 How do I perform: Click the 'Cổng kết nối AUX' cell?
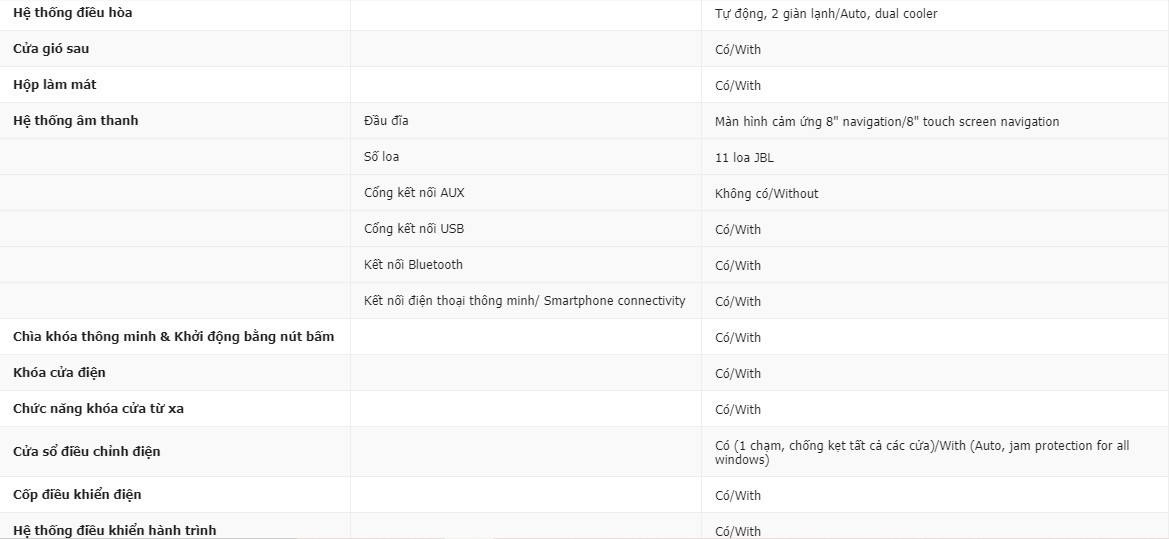[414, 193]
